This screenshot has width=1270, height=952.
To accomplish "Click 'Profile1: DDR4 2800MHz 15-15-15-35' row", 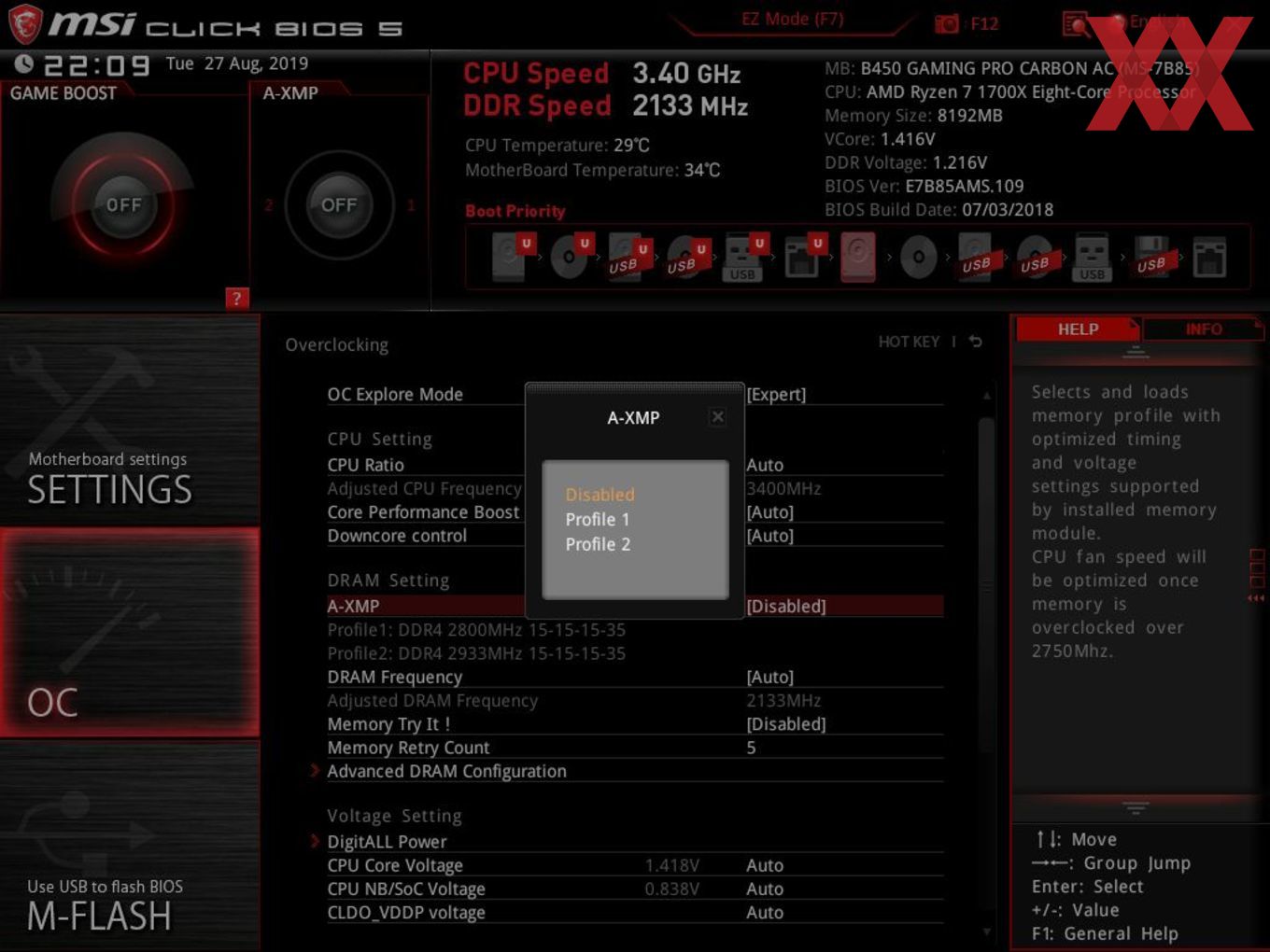I will point(476,630).
